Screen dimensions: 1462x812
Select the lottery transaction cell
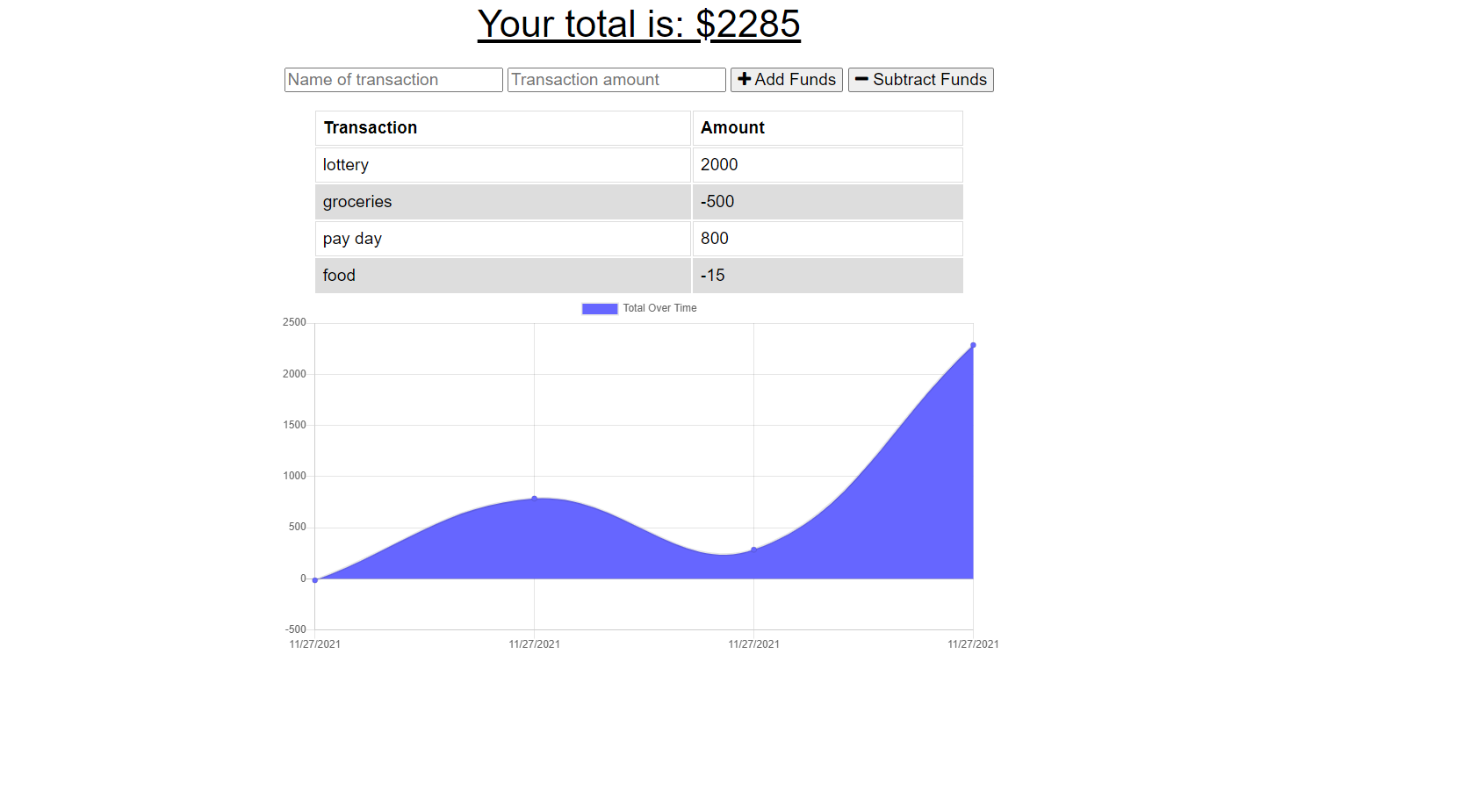click(x=503, y=165)
